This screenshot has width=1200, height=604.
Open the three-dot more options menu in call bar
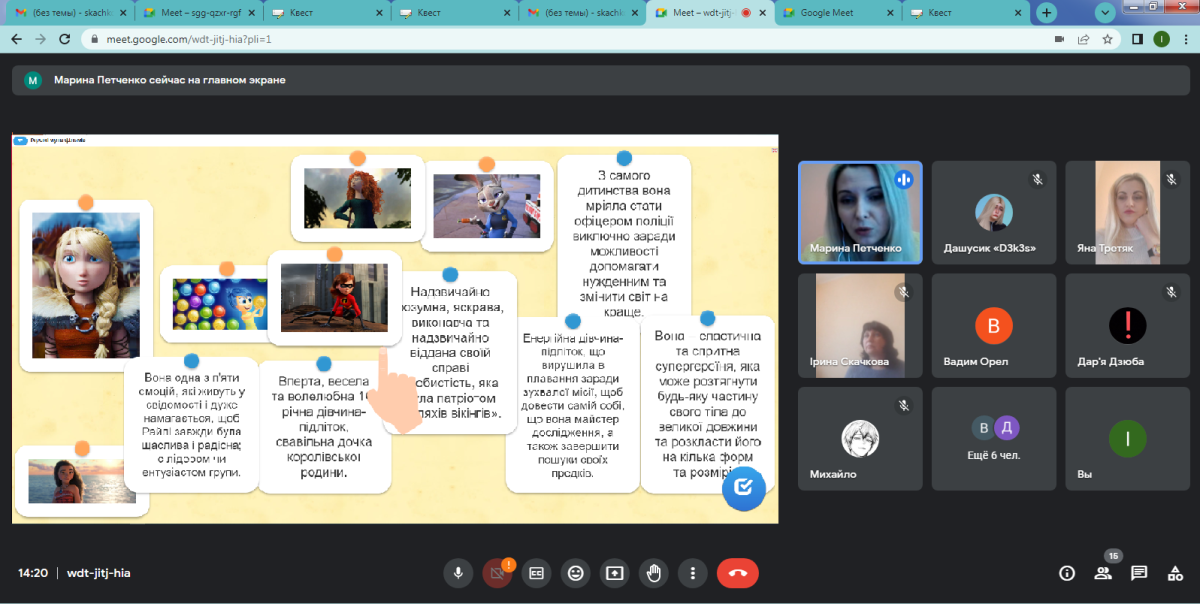pos(692,573)
